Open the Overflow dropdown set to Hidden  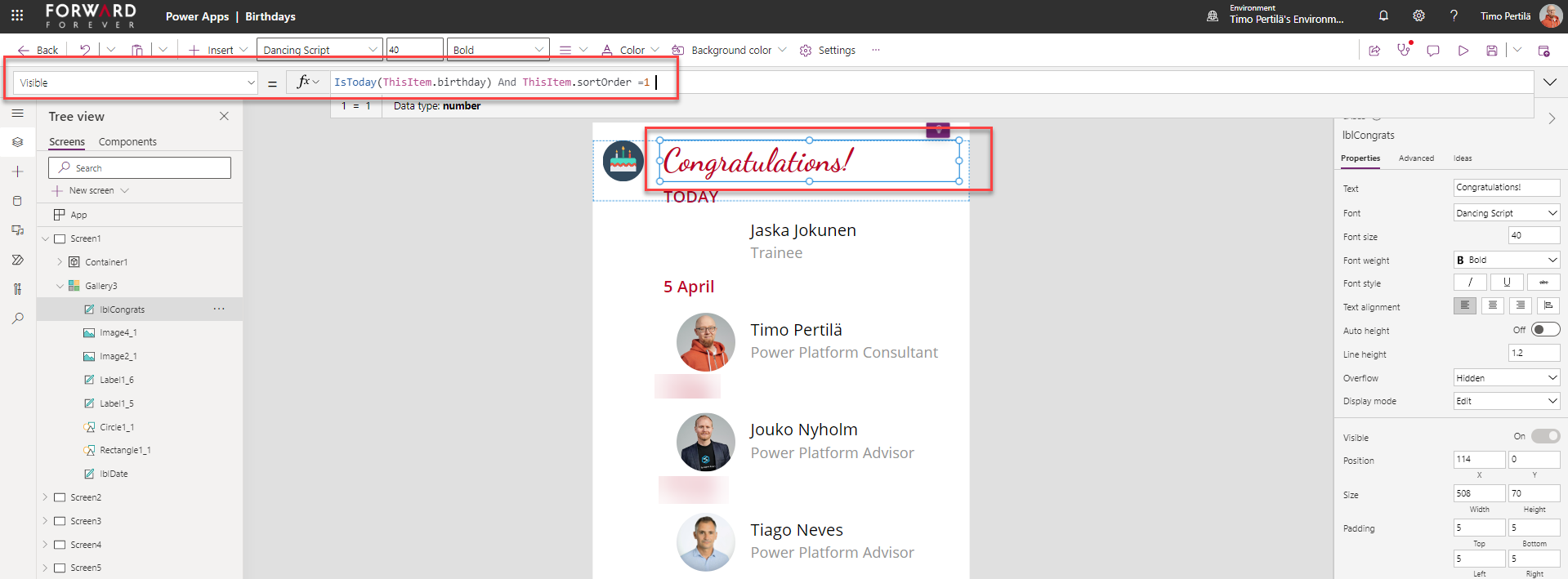coord(1506,378)
